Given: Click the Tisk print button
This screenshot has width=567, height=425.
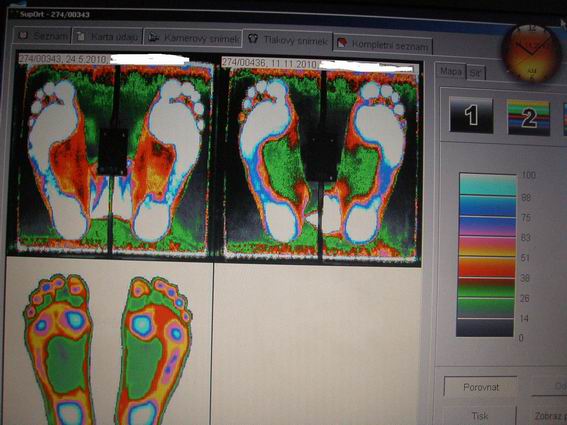Looking at the screenshot, I should point(479,416).
